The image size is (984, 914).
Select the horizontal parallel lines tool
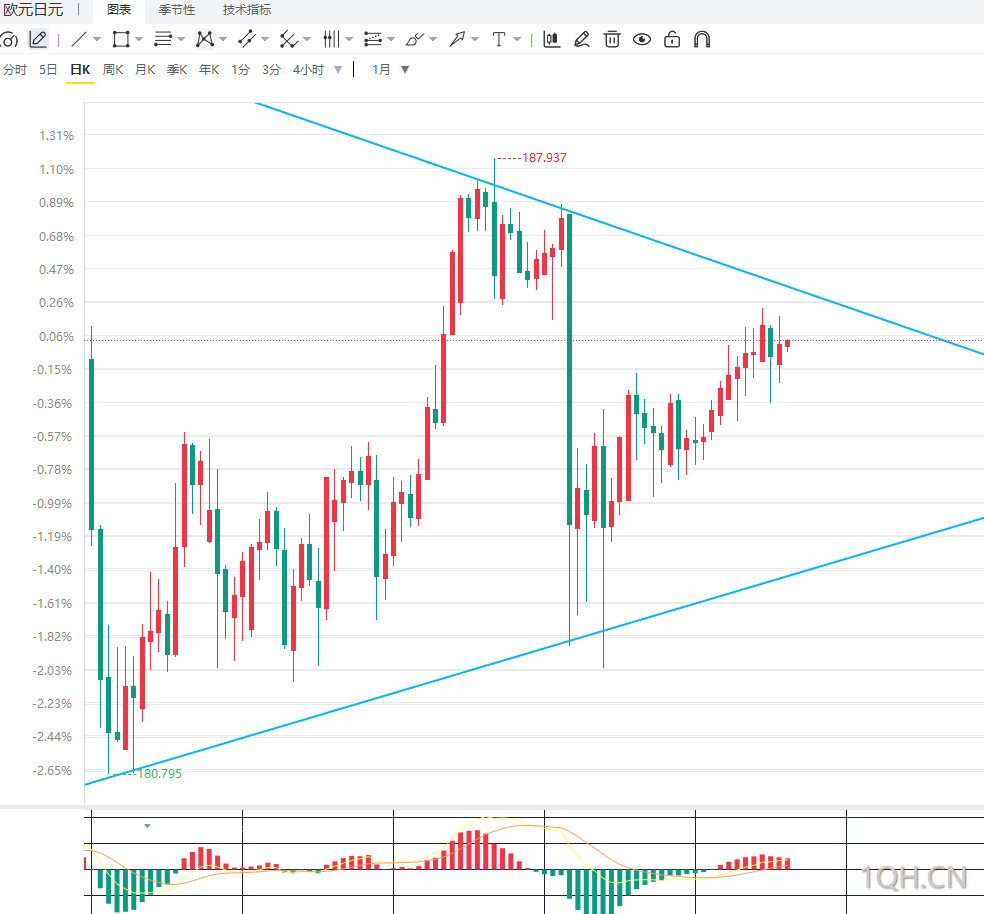163,40
